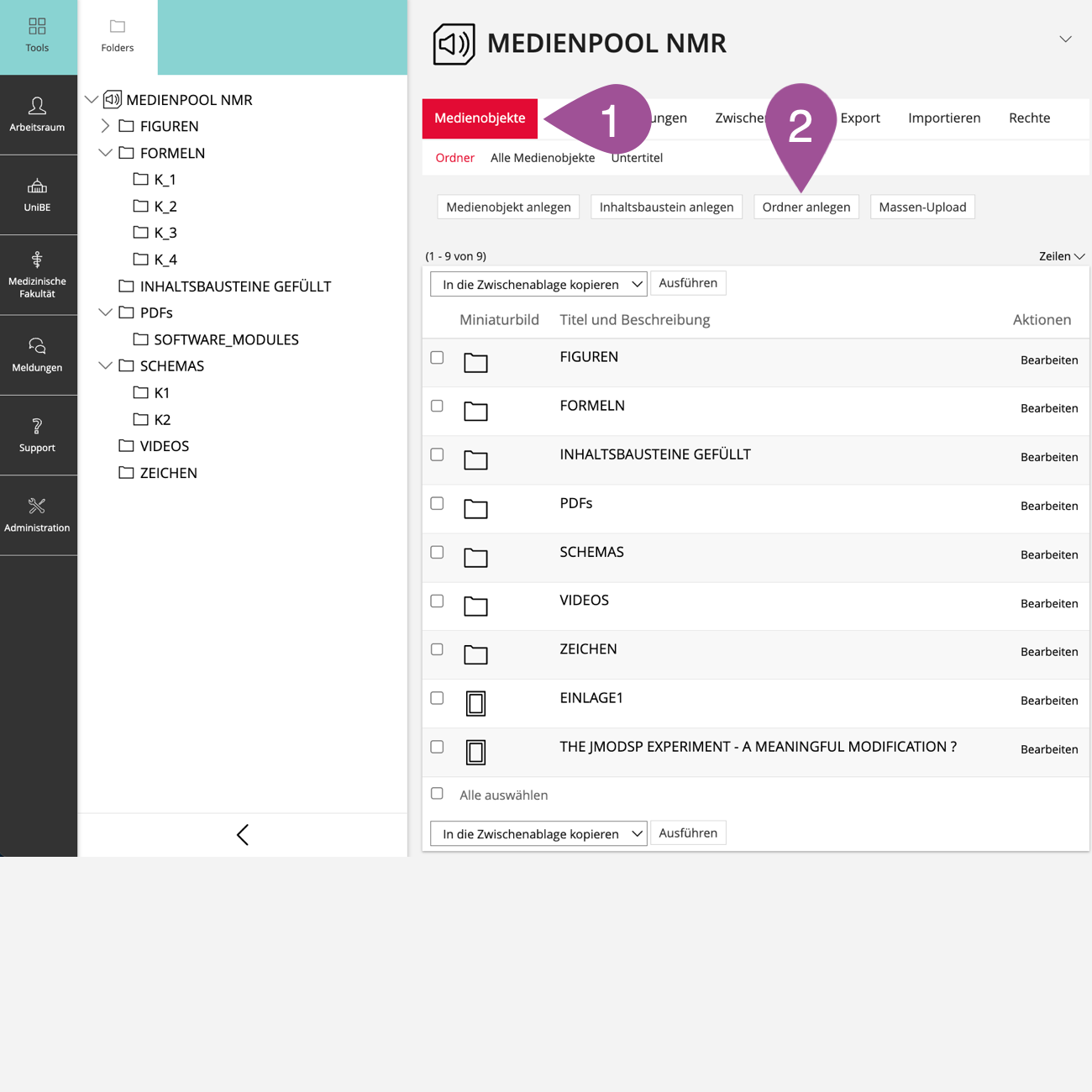Collapse the sidebar with the left arrow
Image resolution: width=1092 pixels, height=1092 pixels.
(x=243, y=835)
